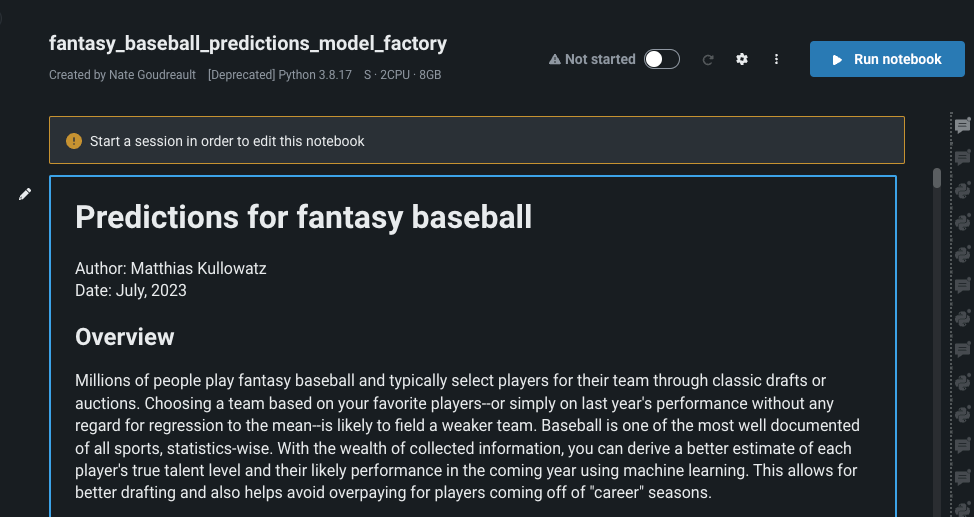
Task: Click the Overview section heading
Action: click(125, 337)
